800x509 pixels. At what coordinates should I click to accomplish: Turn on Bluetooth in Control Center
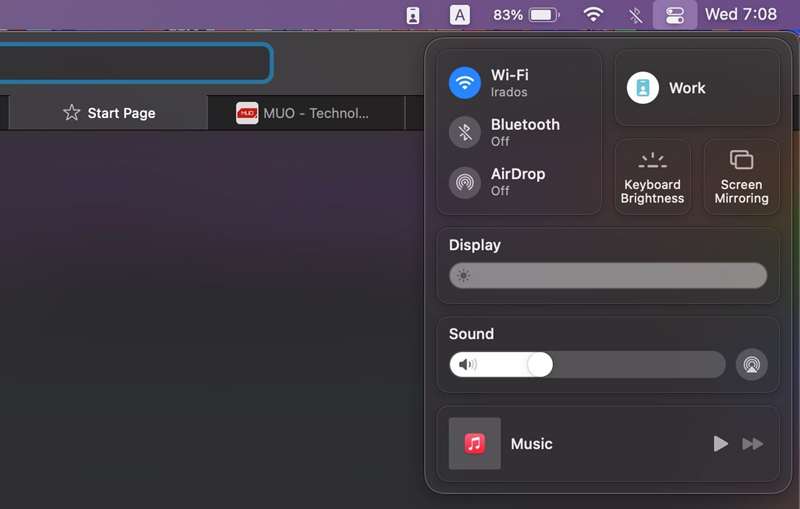pyautogui.click(x=465, y=132)
